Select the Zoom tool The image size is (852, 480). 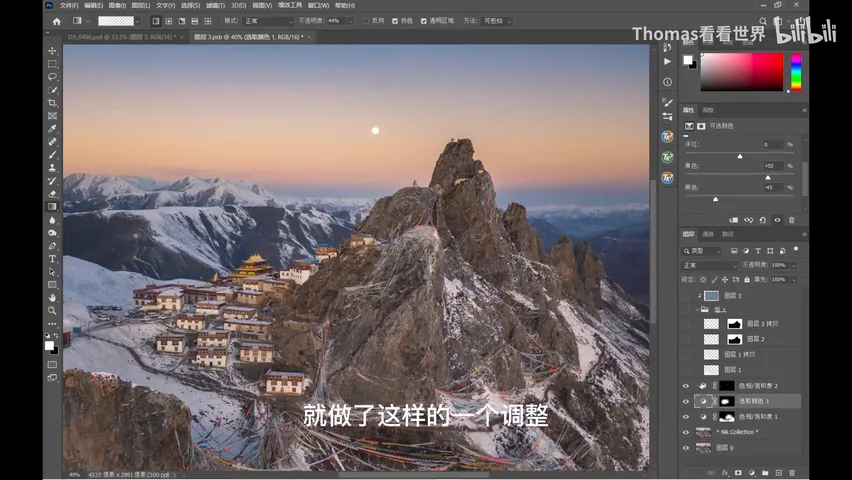(x=52, y=311)
